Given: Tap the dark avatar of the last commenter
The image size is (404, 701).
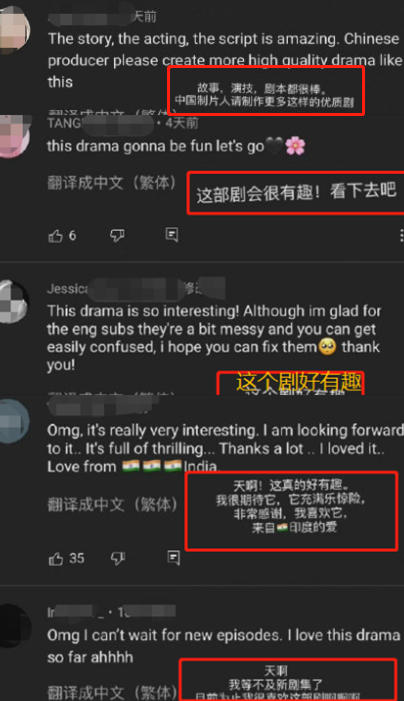Looking at the screenshot, I should [x=14, y=626].
